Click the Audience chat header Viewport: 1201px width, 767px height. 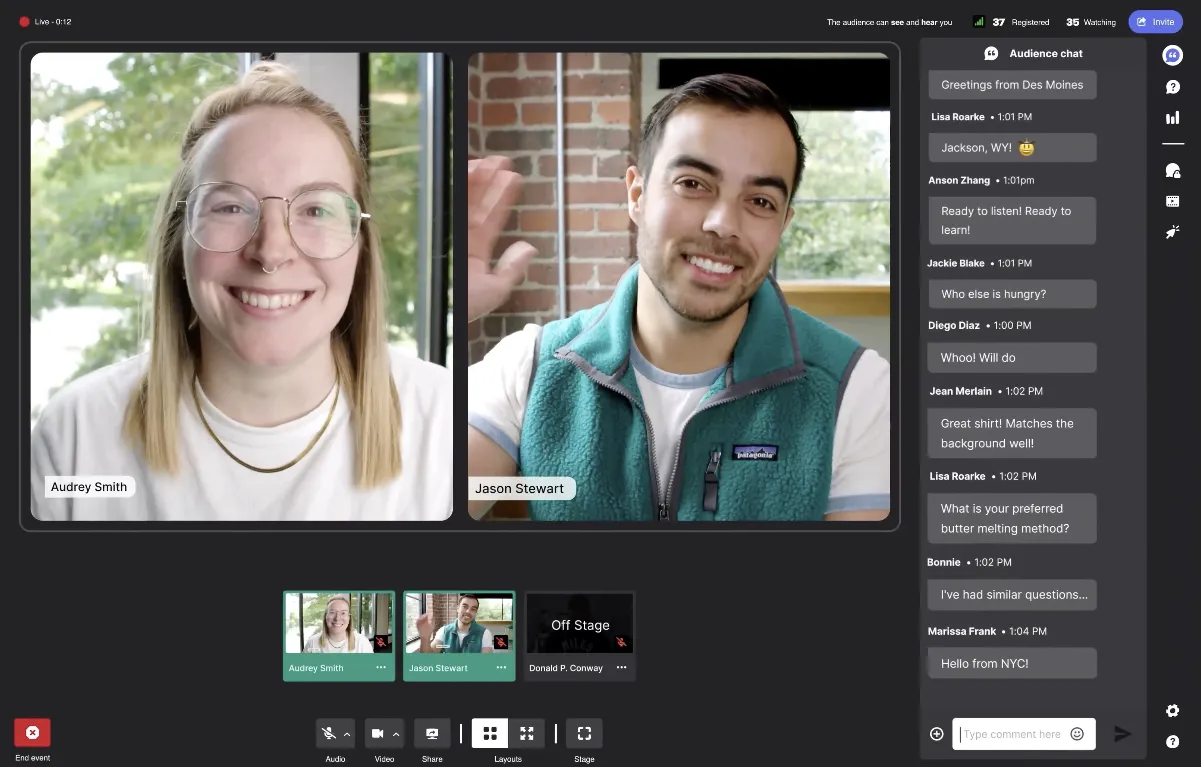[1033, 53]
